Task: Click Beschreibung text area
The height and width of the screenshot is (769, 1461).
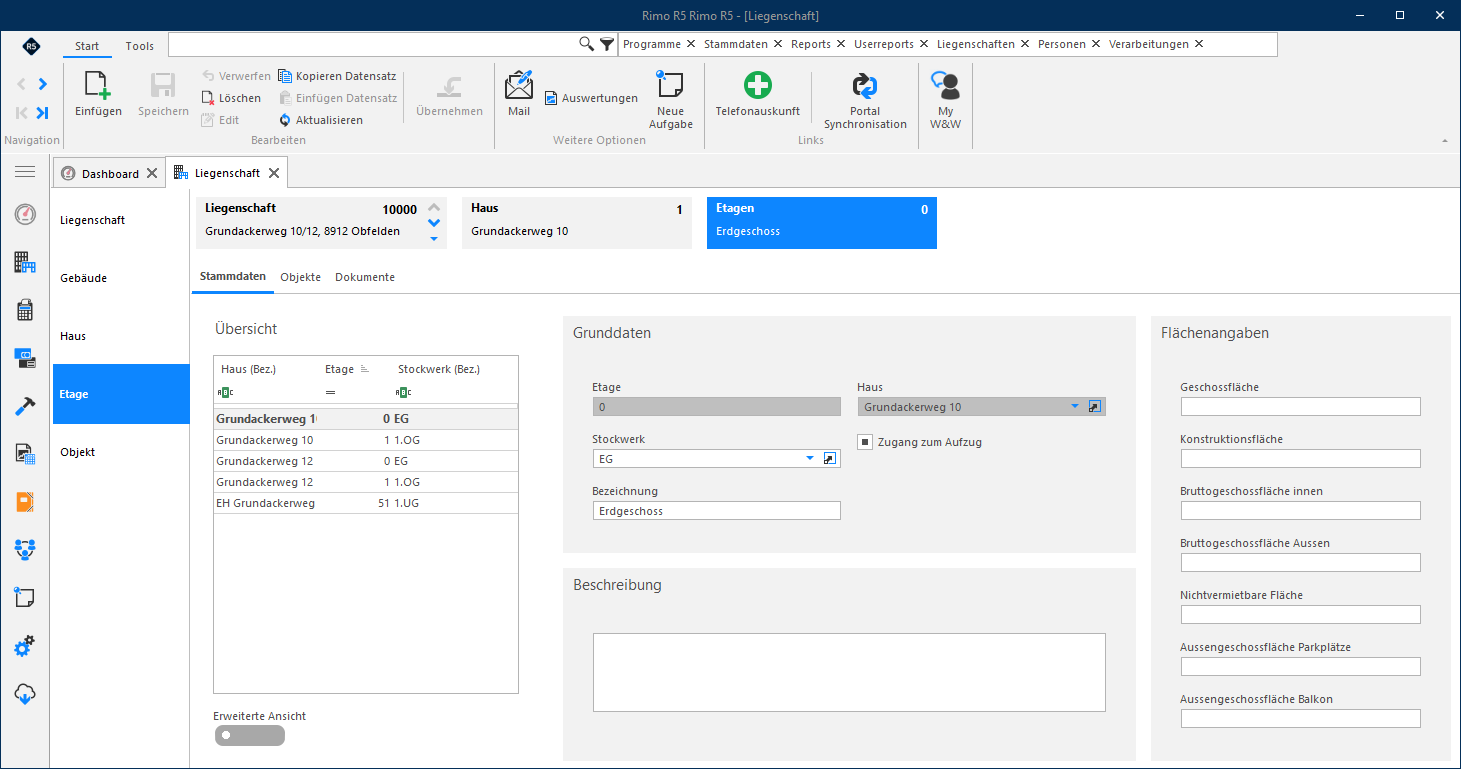Action: coord(849,672)
